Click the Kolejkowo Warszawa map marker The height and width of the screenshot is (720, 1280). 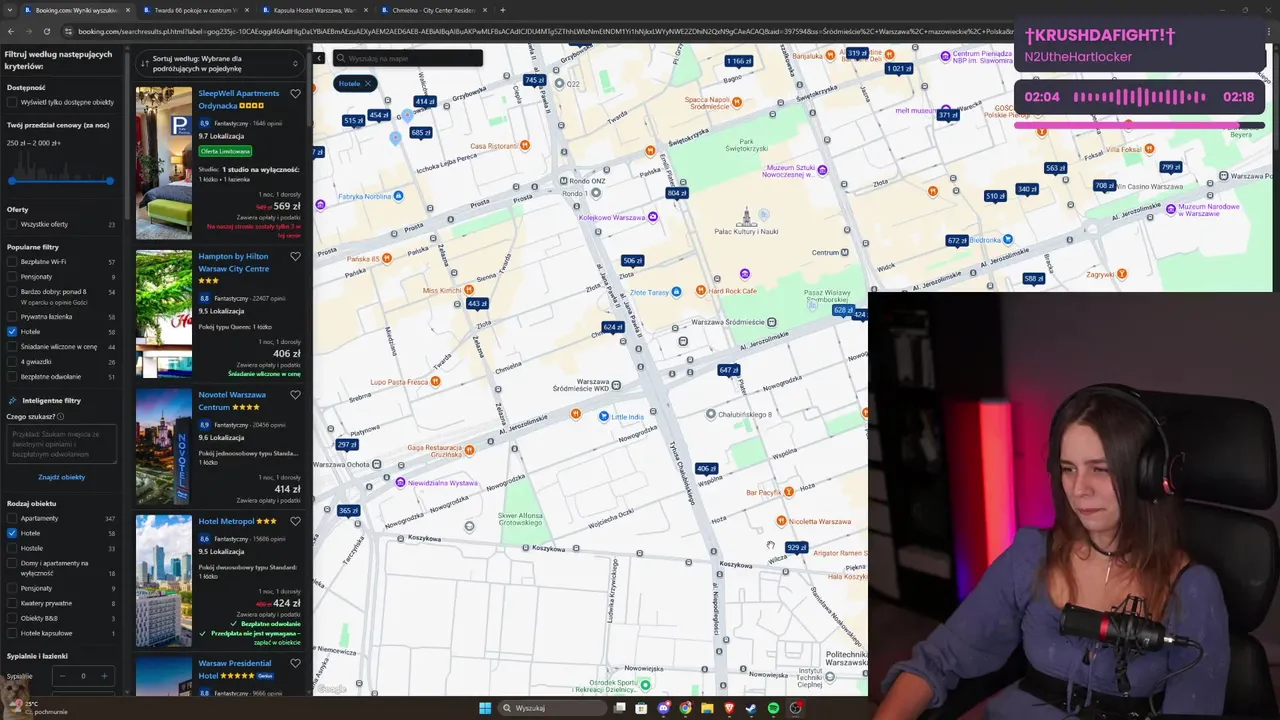653,216
